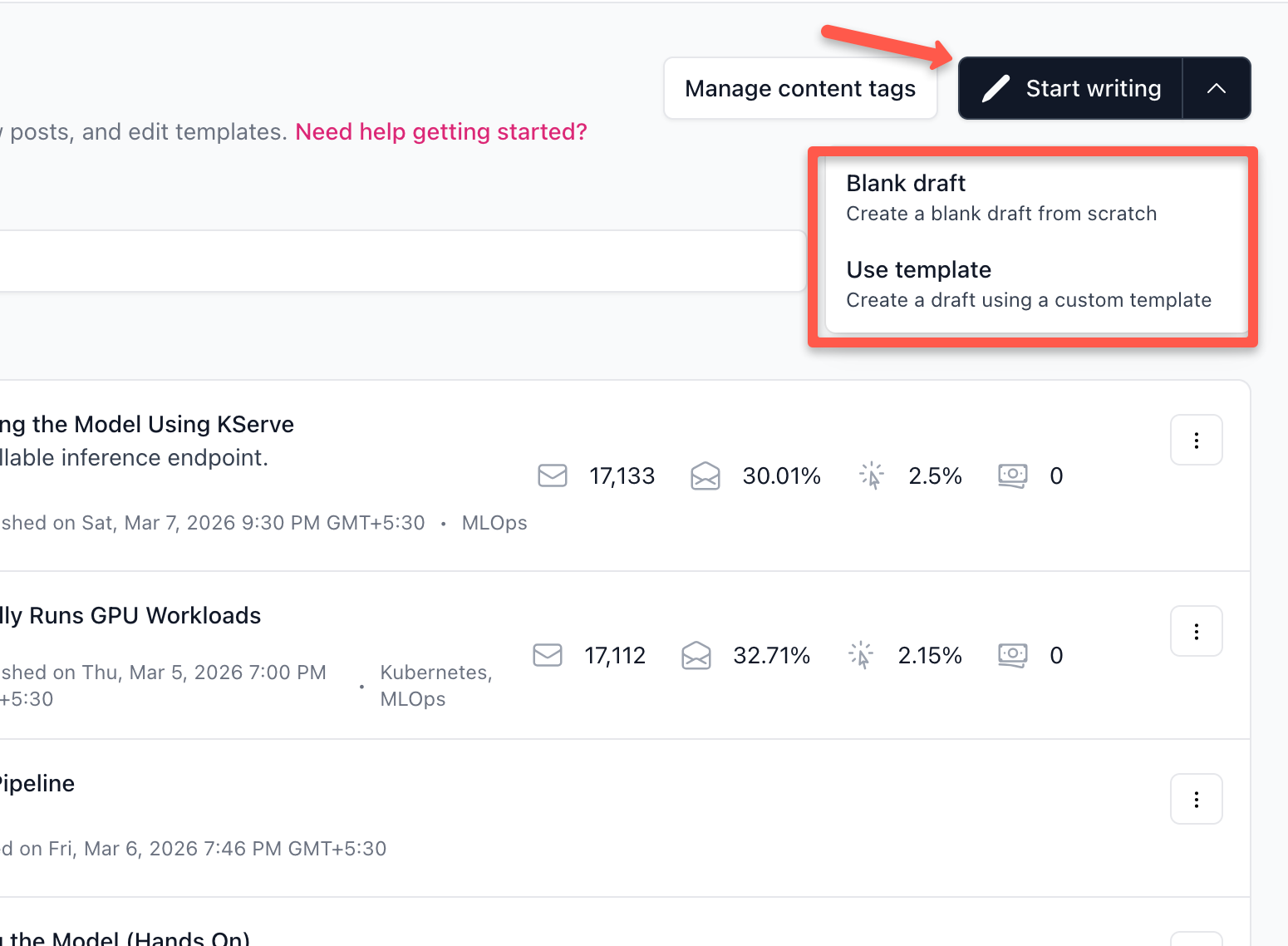The width and height of the screenshot is (1288, 946).
Task: Click the recipients envelope icon showing 17,133
Action: tap(552, 475)
